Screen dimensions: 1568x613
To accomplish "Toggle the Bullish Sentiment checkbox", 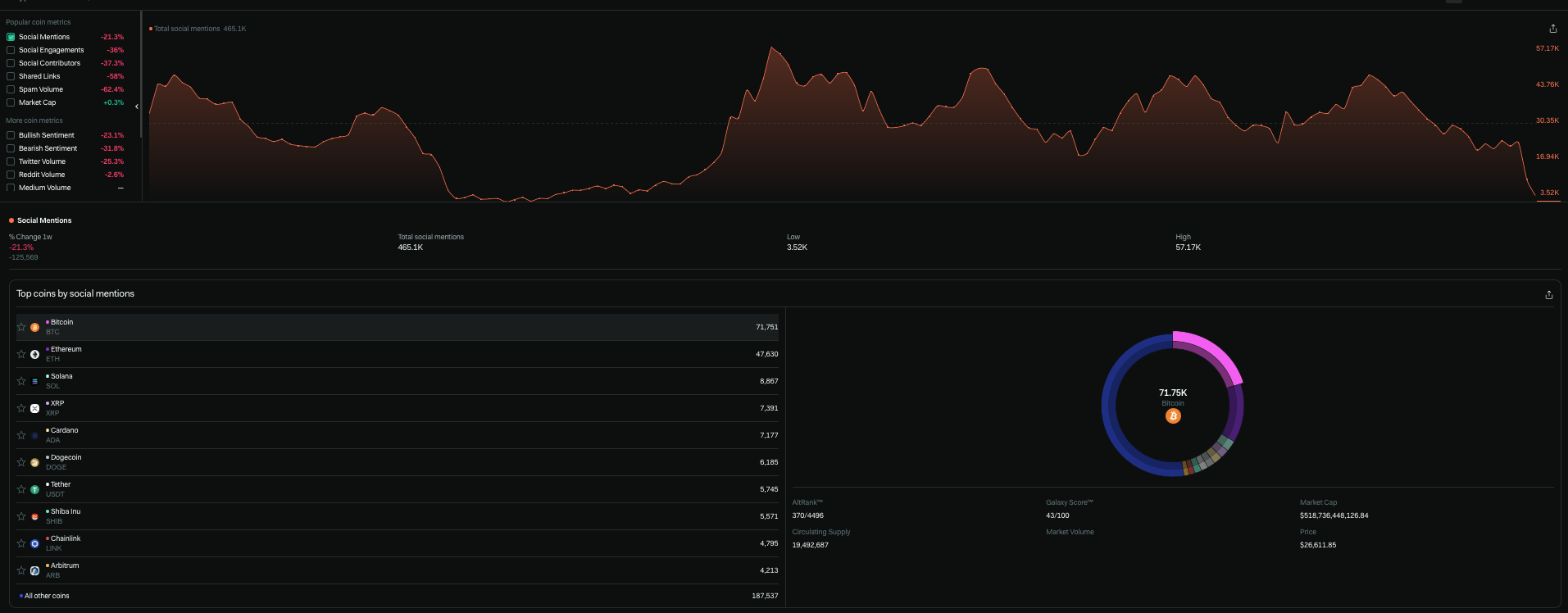I will tap(11, 135).
